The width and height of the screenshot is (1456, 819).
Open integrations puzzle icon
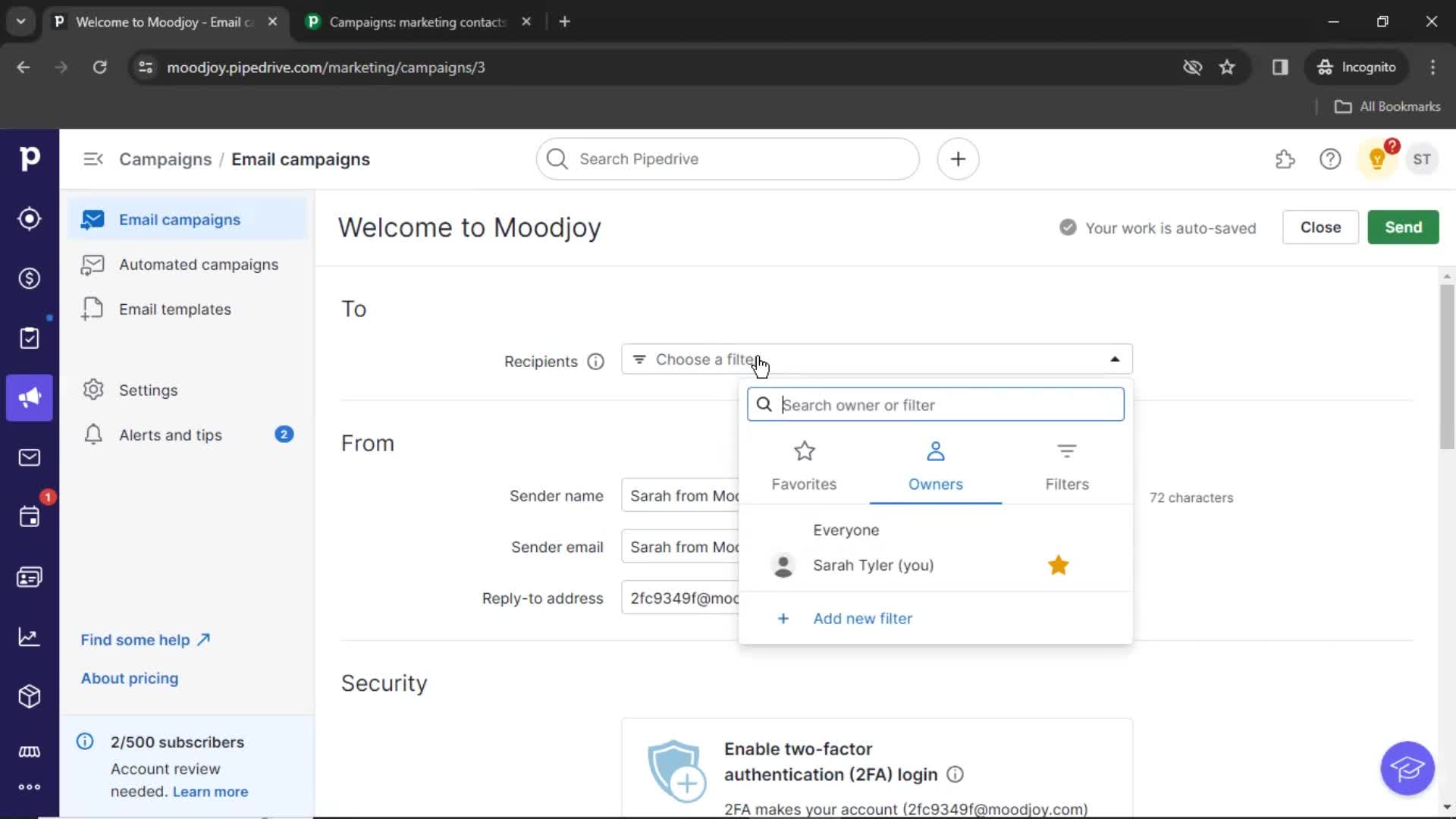pyautogui.click(x=1285, y=159)
